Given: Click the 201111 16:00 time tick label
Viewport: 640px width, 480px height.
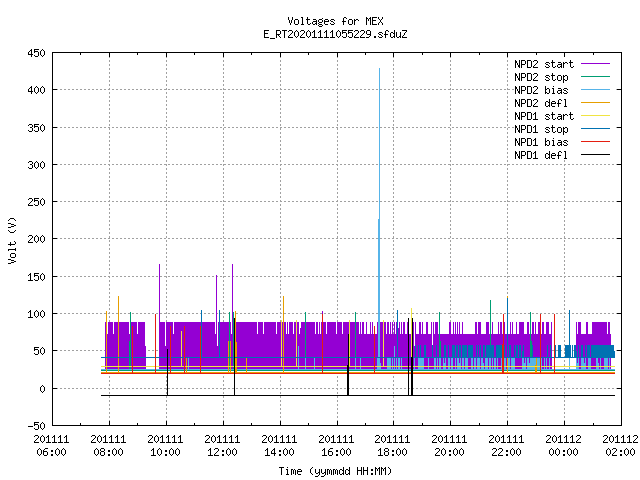Looking at the screenshot, I should (336, 446).
